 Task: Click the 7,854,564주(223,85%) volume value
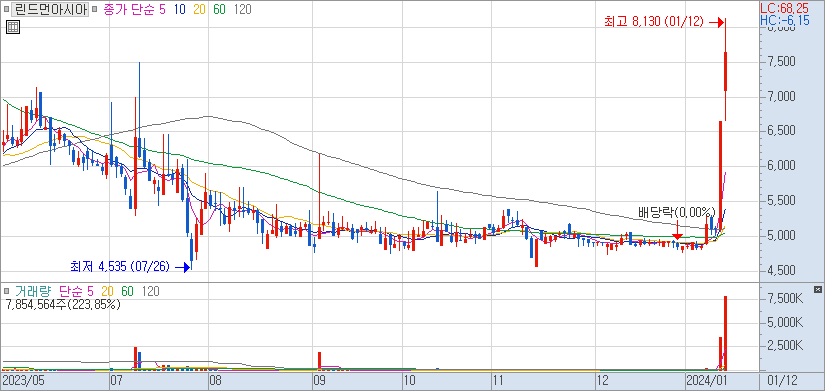coord(63,304)
